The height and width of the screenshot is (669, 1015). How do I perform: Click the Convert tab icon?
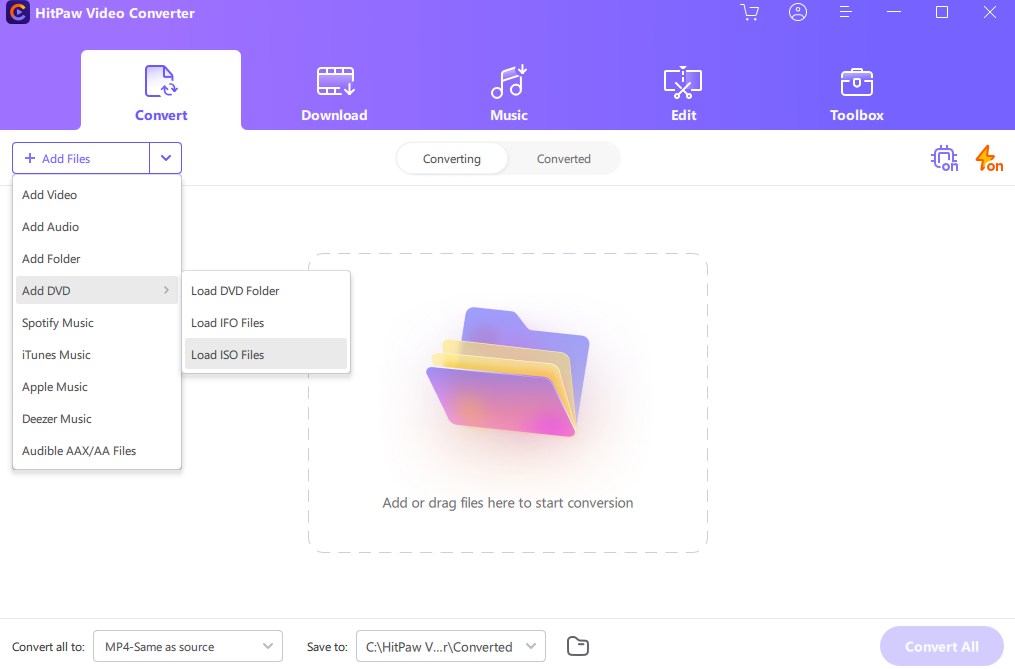point(161,81)
